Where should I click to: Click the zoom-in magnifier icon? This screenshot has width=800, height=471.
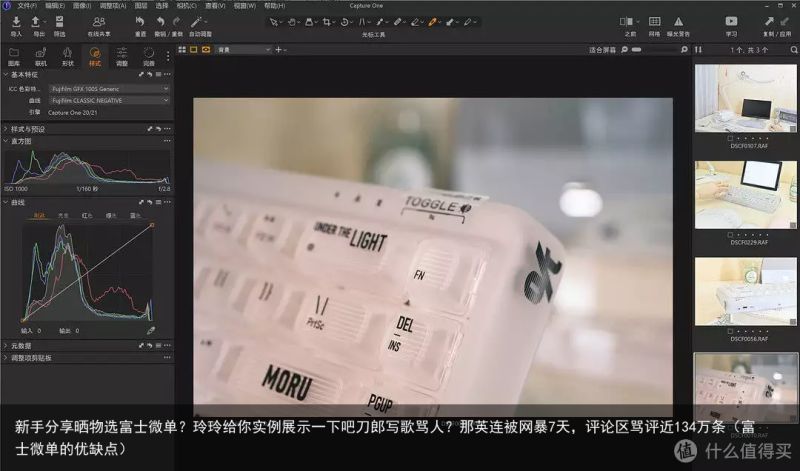tap(684, 49)
